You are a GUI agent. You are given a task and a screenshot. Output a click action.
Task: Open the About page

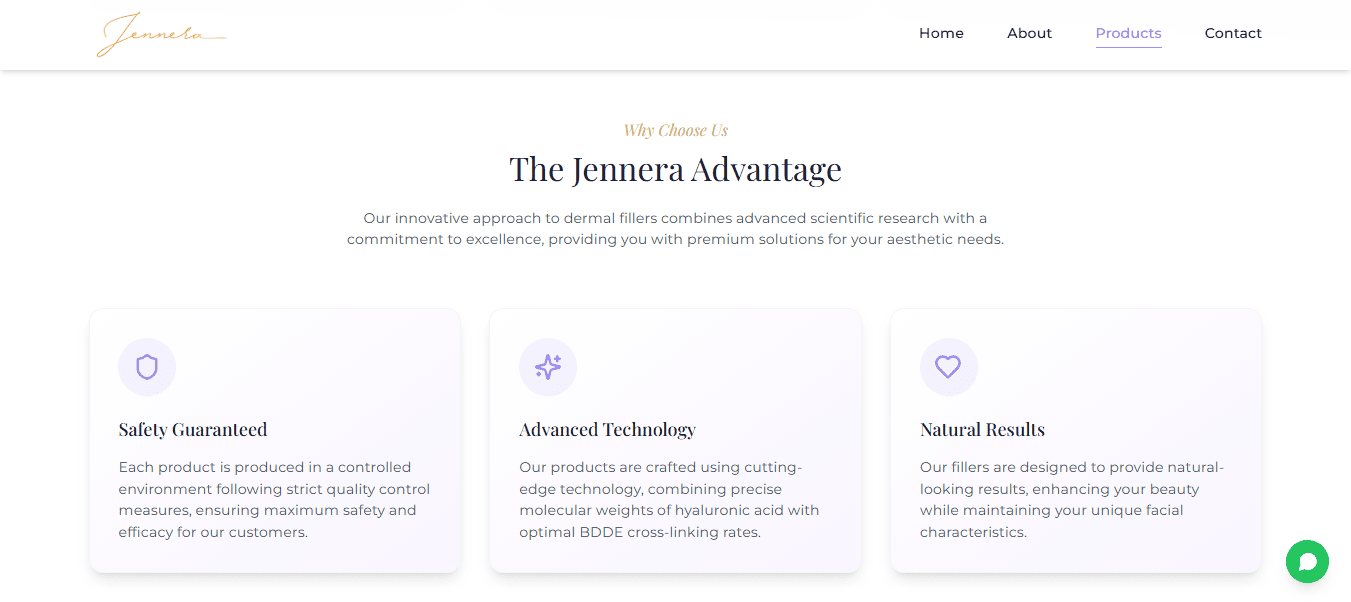click(x=1029, y=33)
